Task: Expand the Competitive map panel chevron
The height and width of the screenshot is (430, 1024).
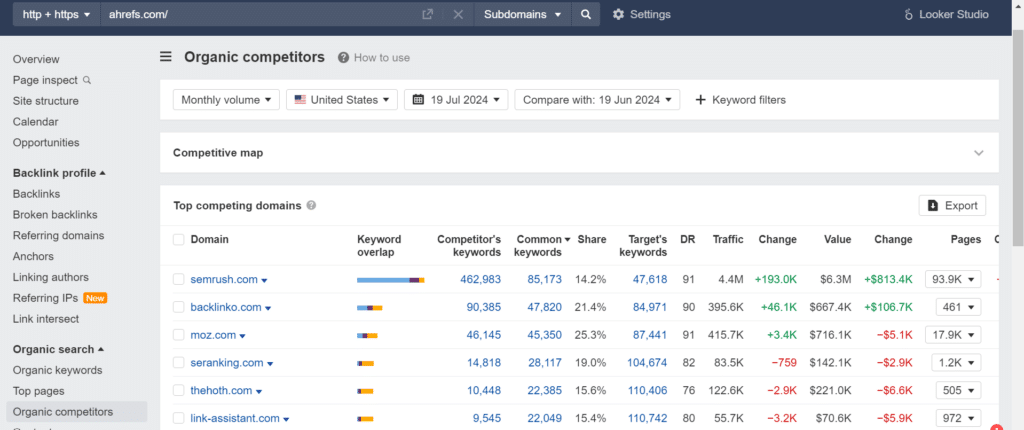Action: (978, 153)
